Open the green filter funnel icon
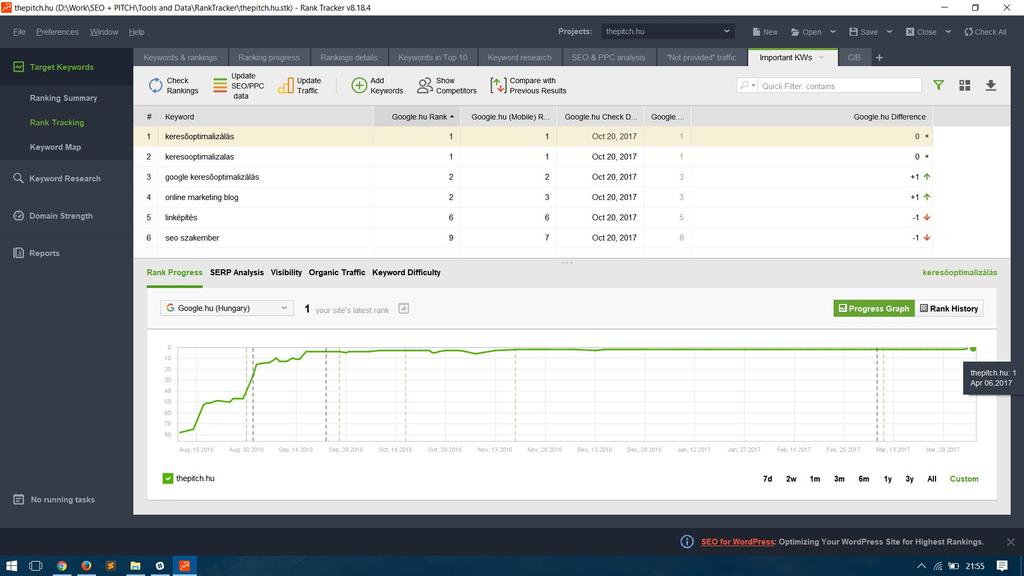Screen dimensions: 1024x576 [x=938, y=86]
